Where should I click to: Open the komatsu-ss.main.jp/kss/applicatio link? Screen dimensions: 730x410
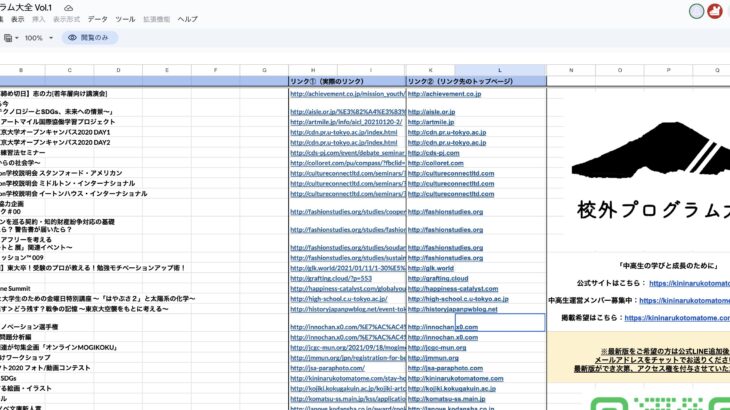click(347, 399)
